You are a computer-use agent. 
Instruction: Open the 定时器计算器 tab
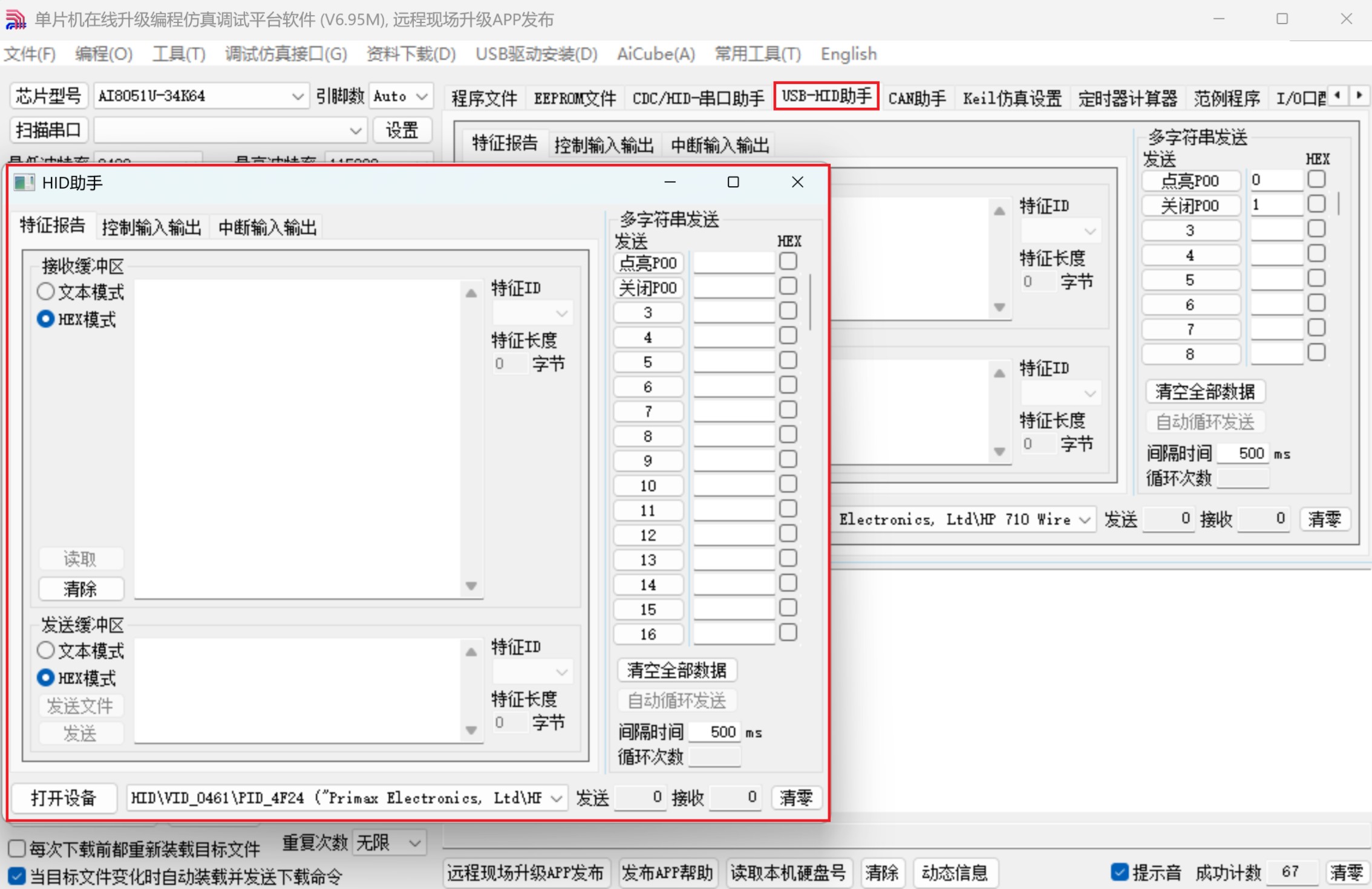point(1128,98)
